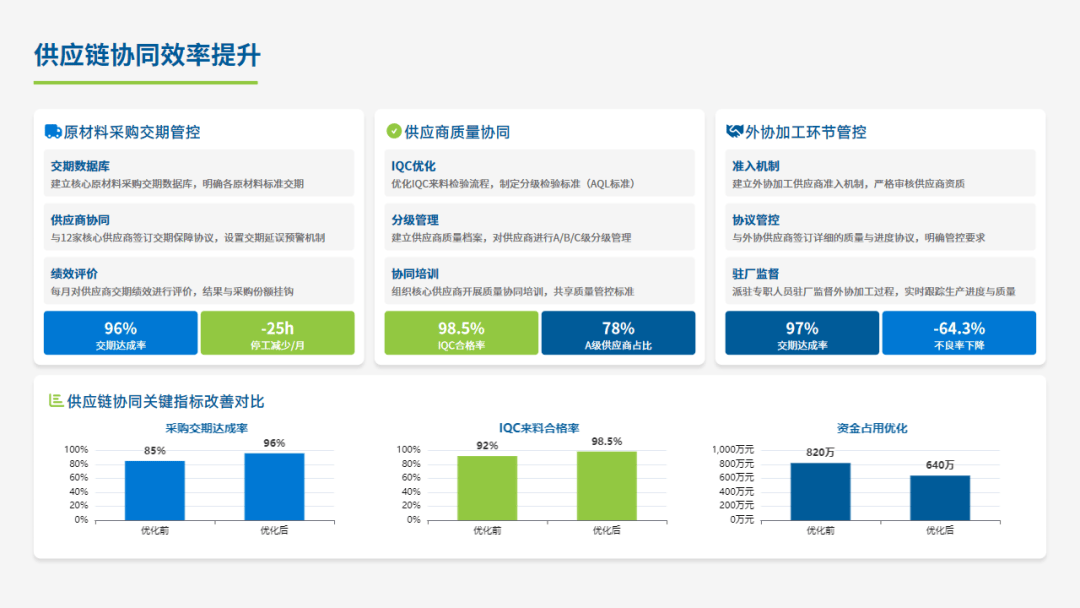Select the 分级管理 item card

coord(539,228)
